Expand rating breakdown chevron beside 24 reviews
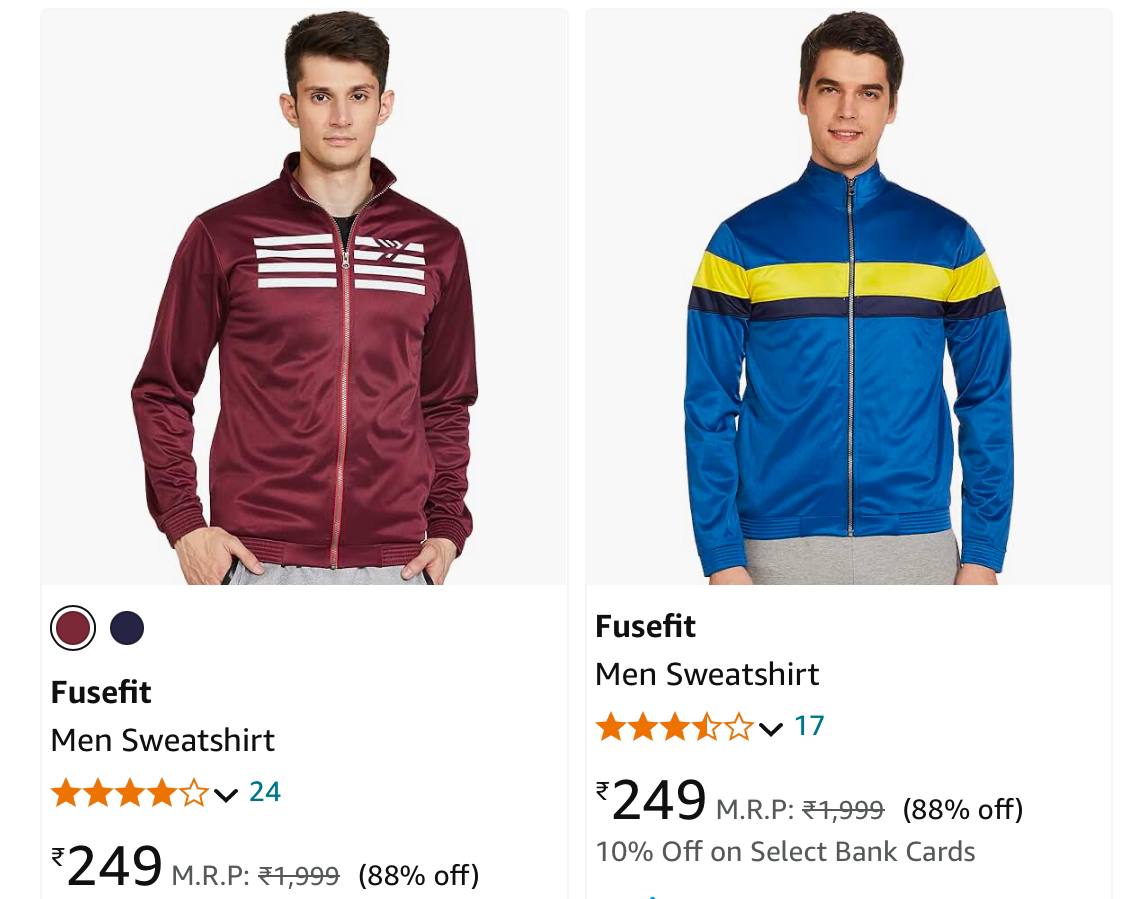This screenshot has width=1126, height=899. (226, 795)
